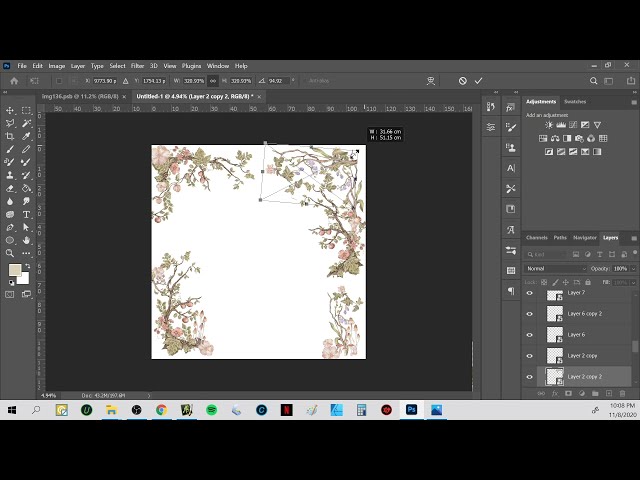The height and width of the screenshot is (480, 640).
Task: Open the workspace switcher dropdown
Action: pos(609,81)
